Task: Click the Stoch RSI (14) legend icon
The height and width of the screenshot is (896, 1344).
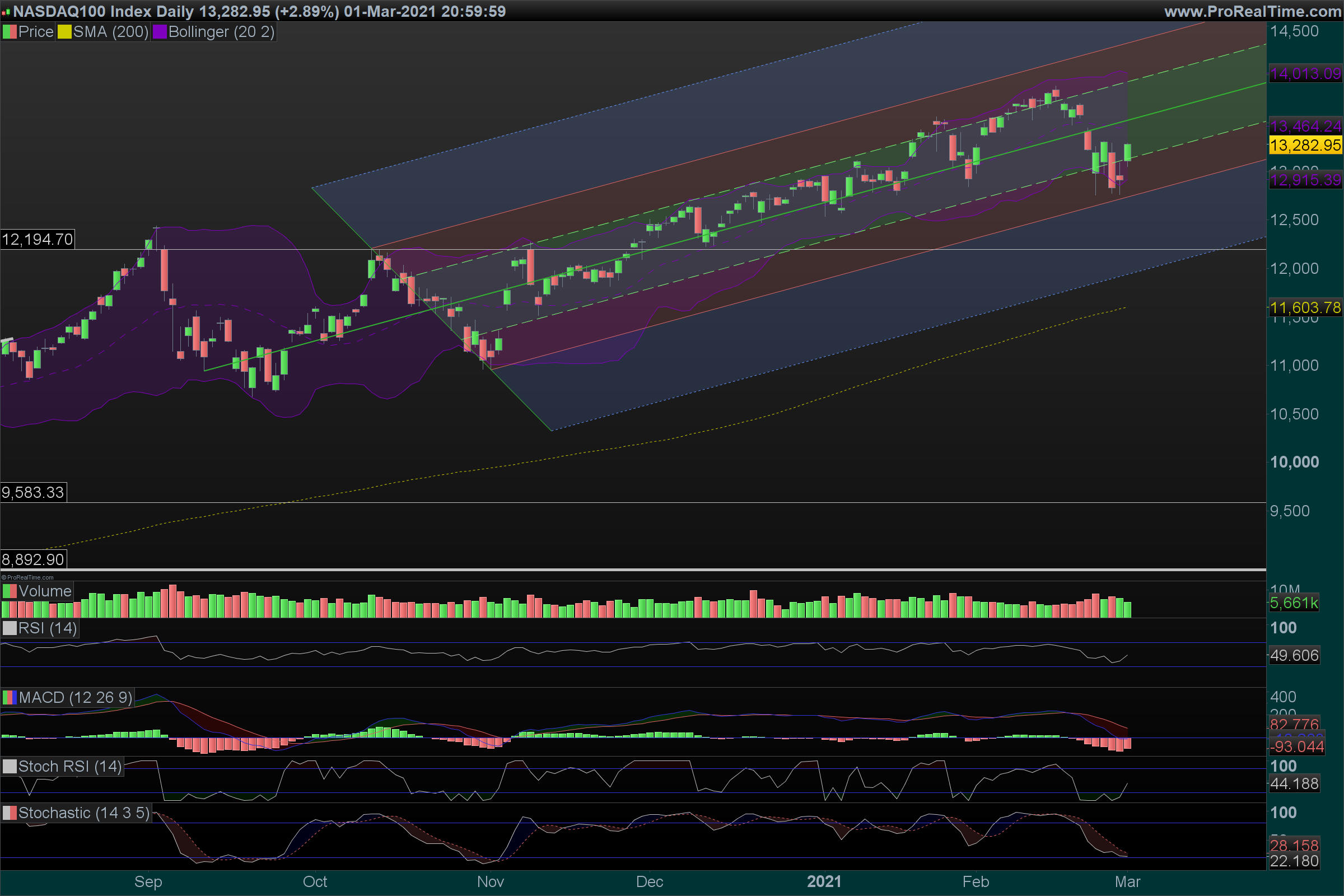Action: tap(10, 767)
